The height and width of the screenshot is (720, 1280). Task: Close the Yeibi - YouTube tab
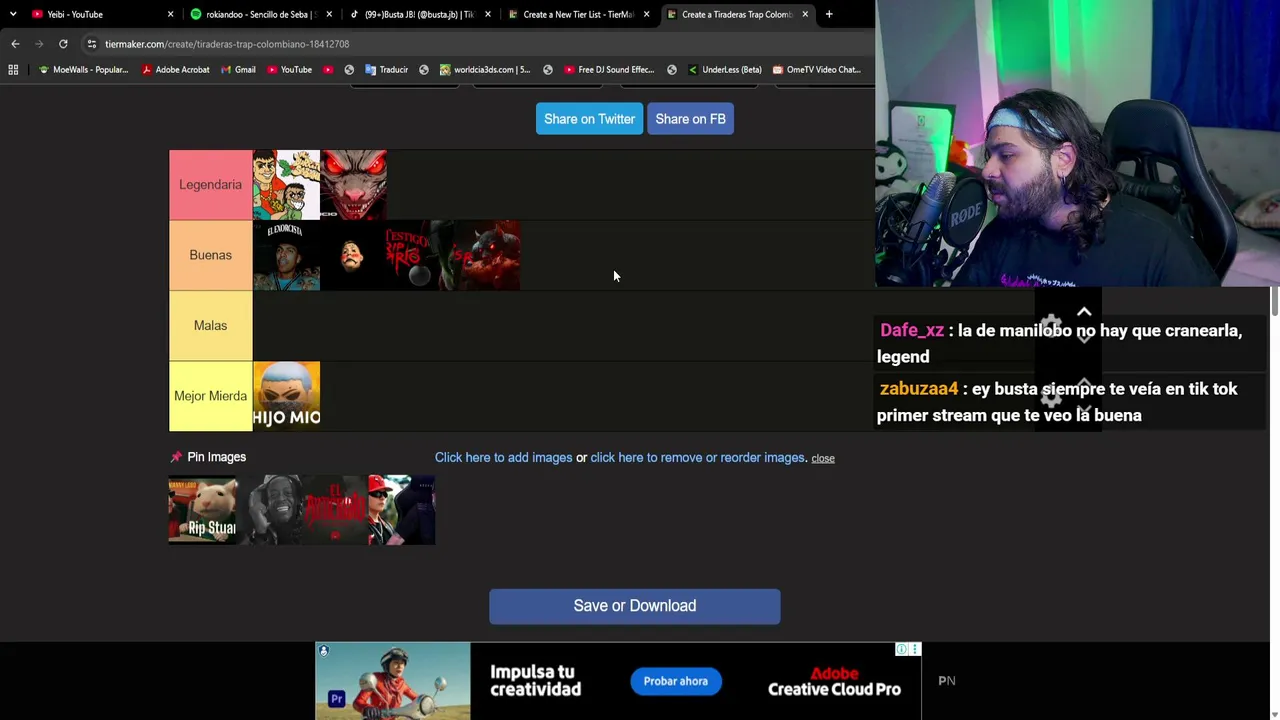coord(170,14)
